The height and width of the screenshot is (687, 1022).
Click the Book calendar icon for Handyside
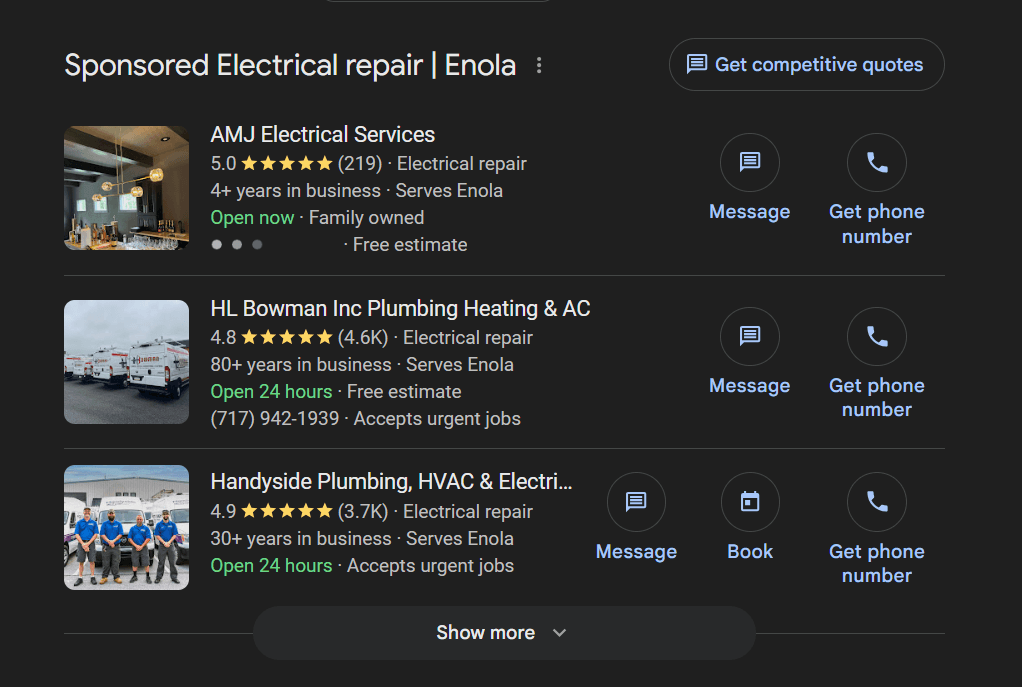(750, 502)
